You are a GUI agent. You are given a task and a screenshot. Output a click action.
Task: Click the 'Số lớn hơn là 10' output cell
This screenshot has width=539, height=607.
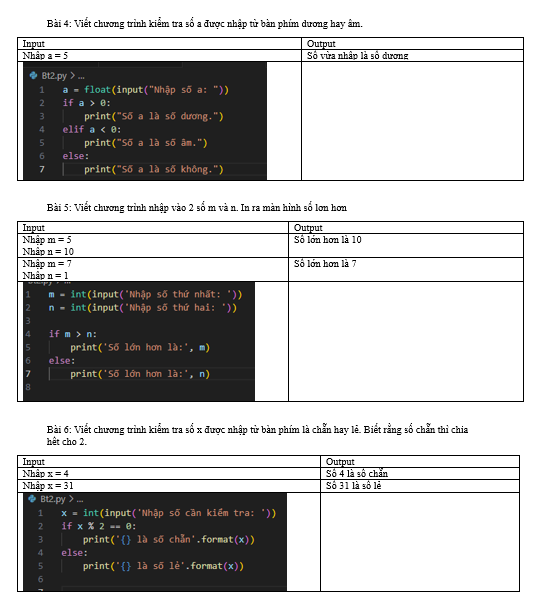(406, 245)
